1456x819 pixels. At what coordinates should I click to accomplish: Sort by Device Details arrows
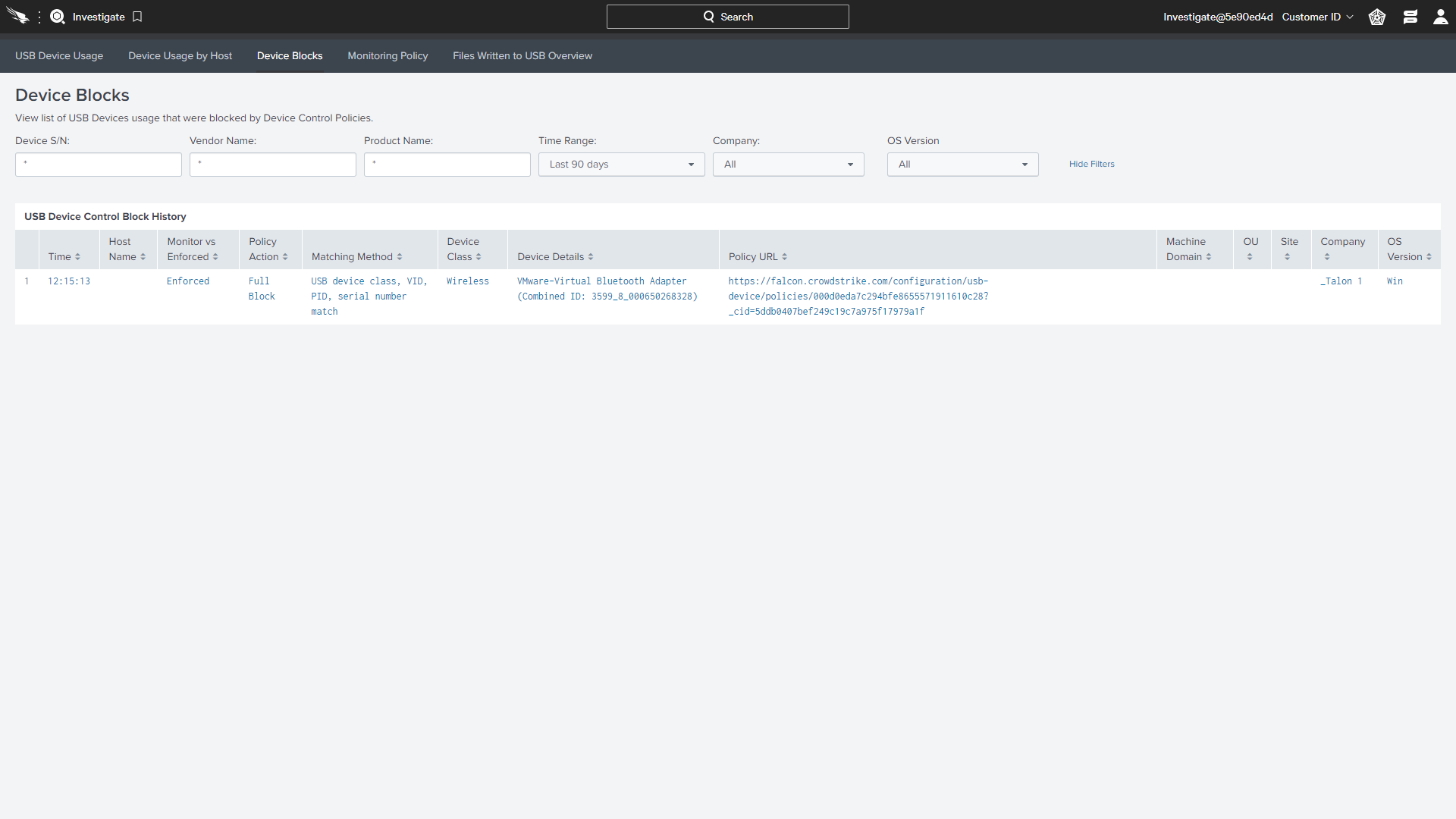click(x=591, y=257)
